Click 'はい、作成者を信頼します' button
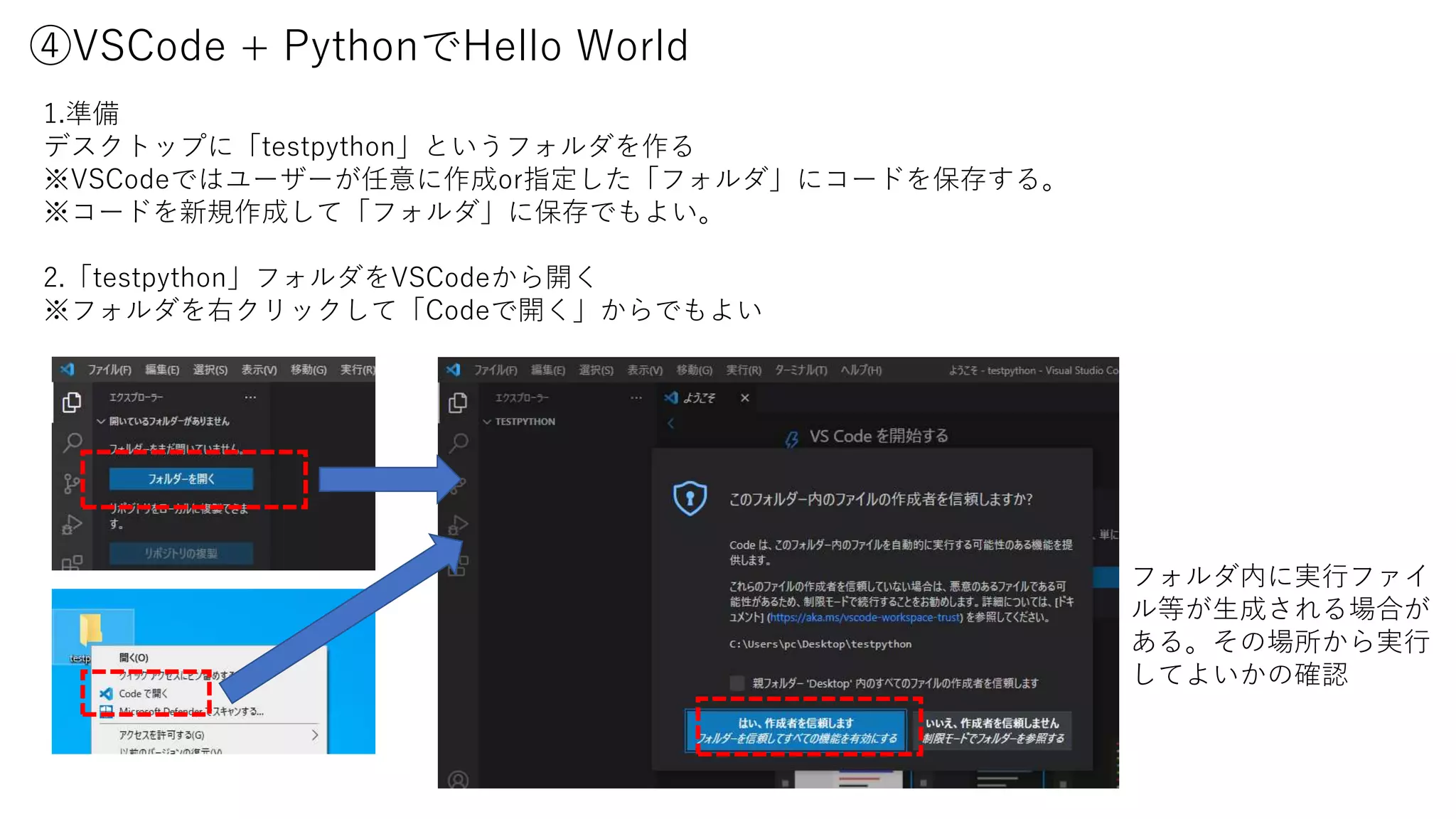Viewport: 1456px width, 819px height. point(796,730)
